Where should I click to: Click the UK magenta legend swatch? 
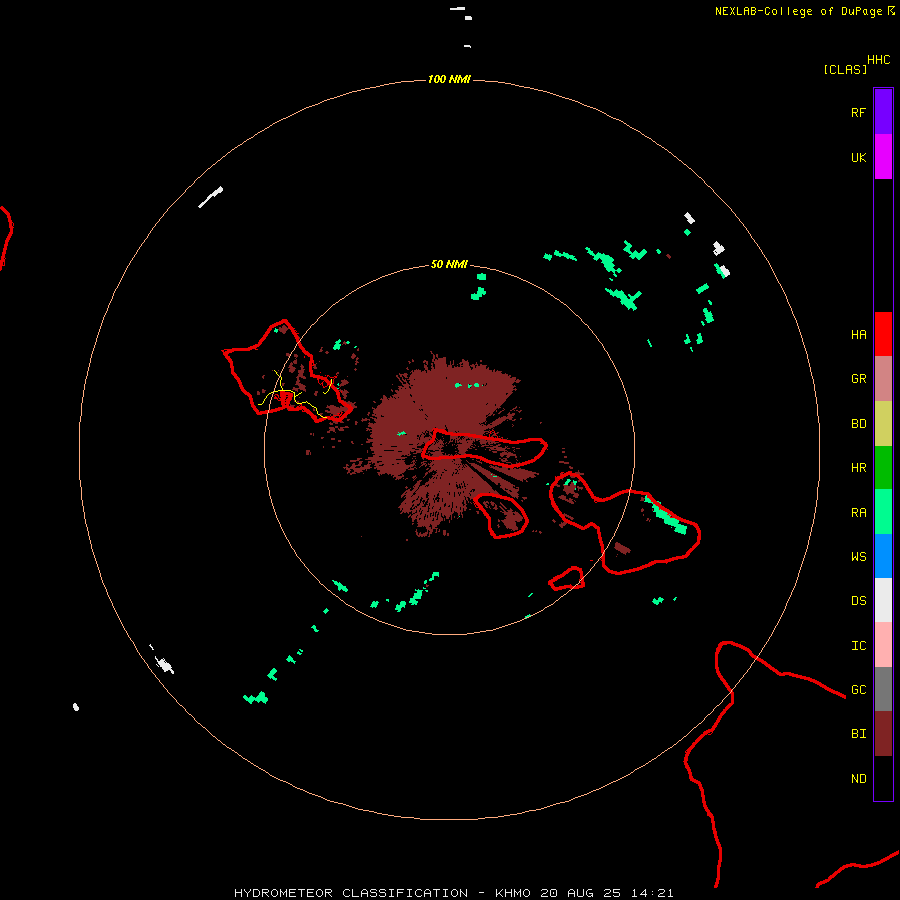pos(883,157)
